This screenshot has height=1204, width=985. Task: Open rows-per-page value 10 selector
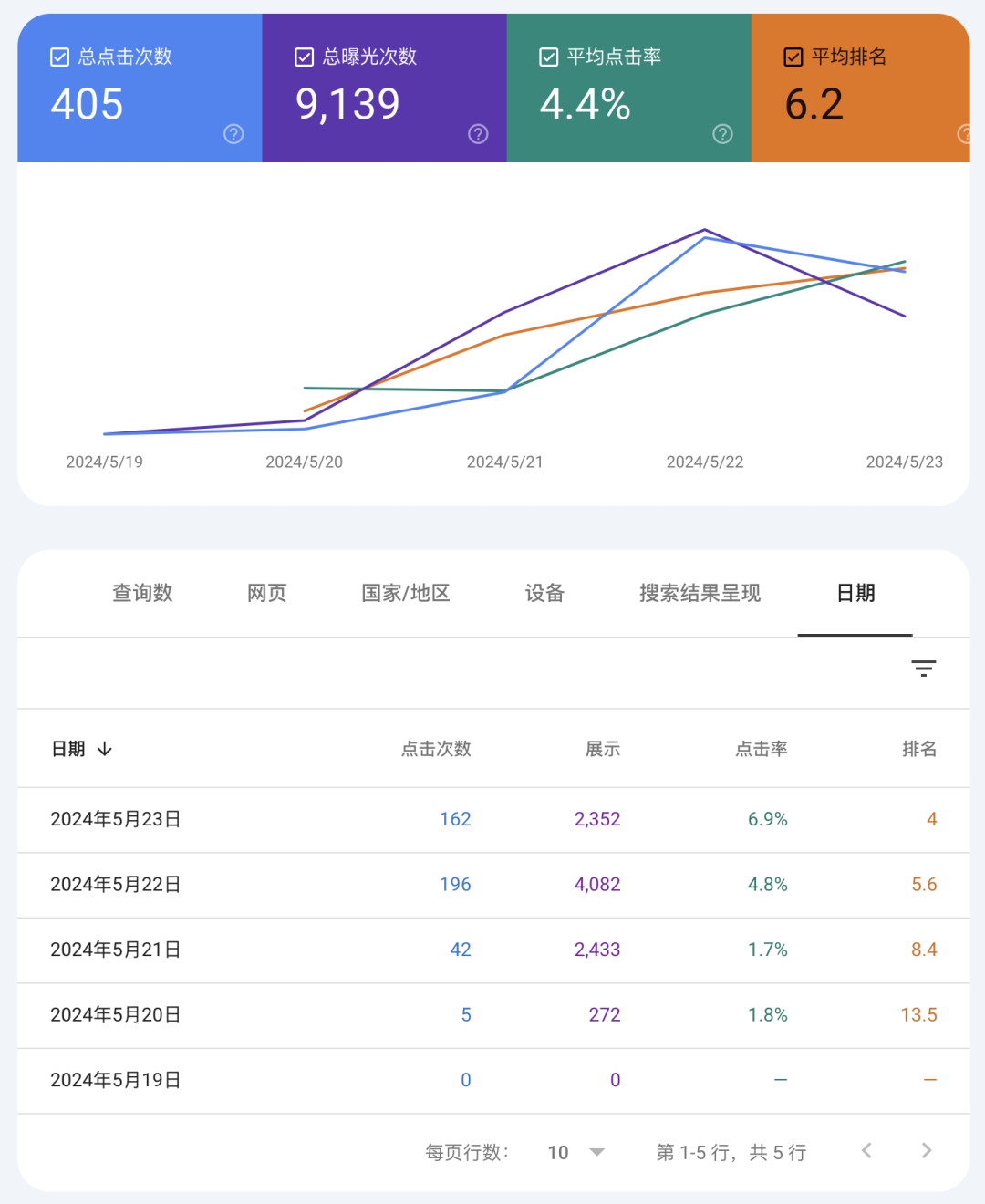click(558, 1153)
